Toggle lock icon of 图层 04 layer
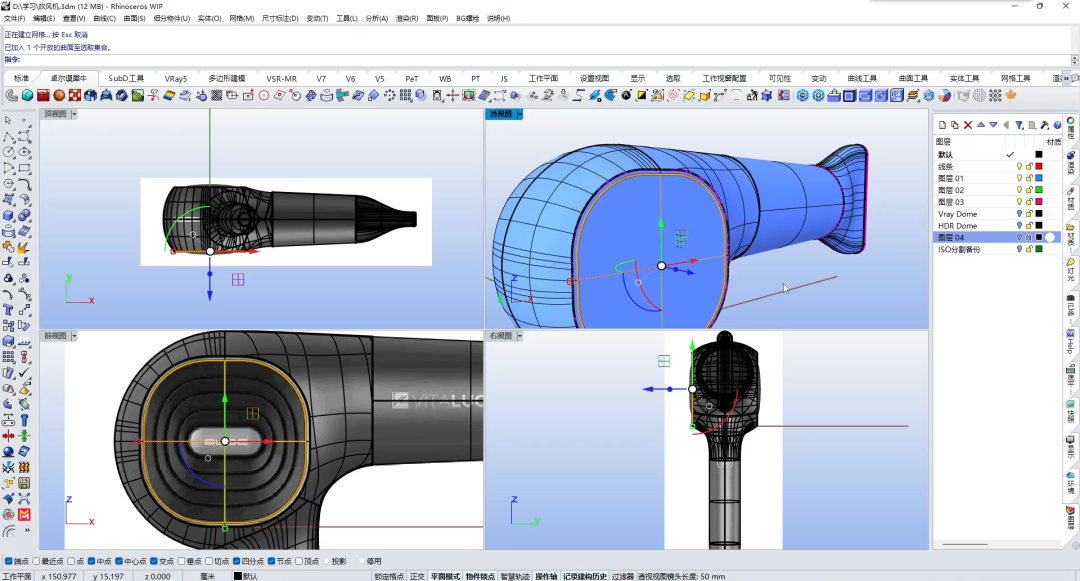1080x581 pixels. (x=1029, y=237)
